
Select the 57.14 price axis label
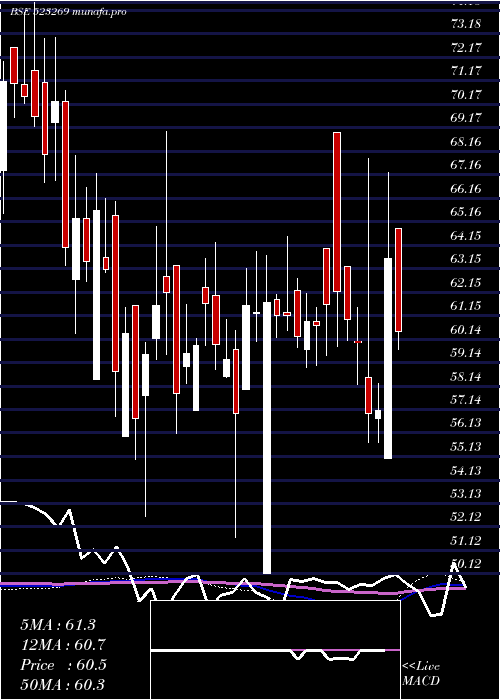(x=466, y=400)
